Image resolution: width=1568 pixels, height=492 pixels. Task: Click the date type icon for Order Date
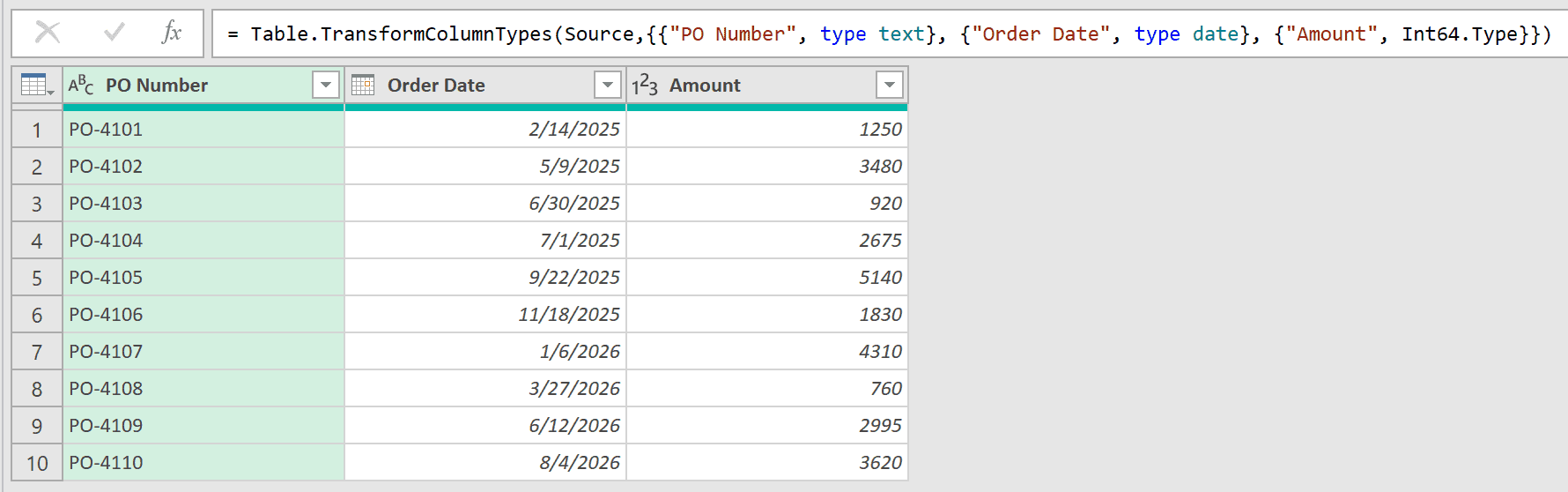363,86
